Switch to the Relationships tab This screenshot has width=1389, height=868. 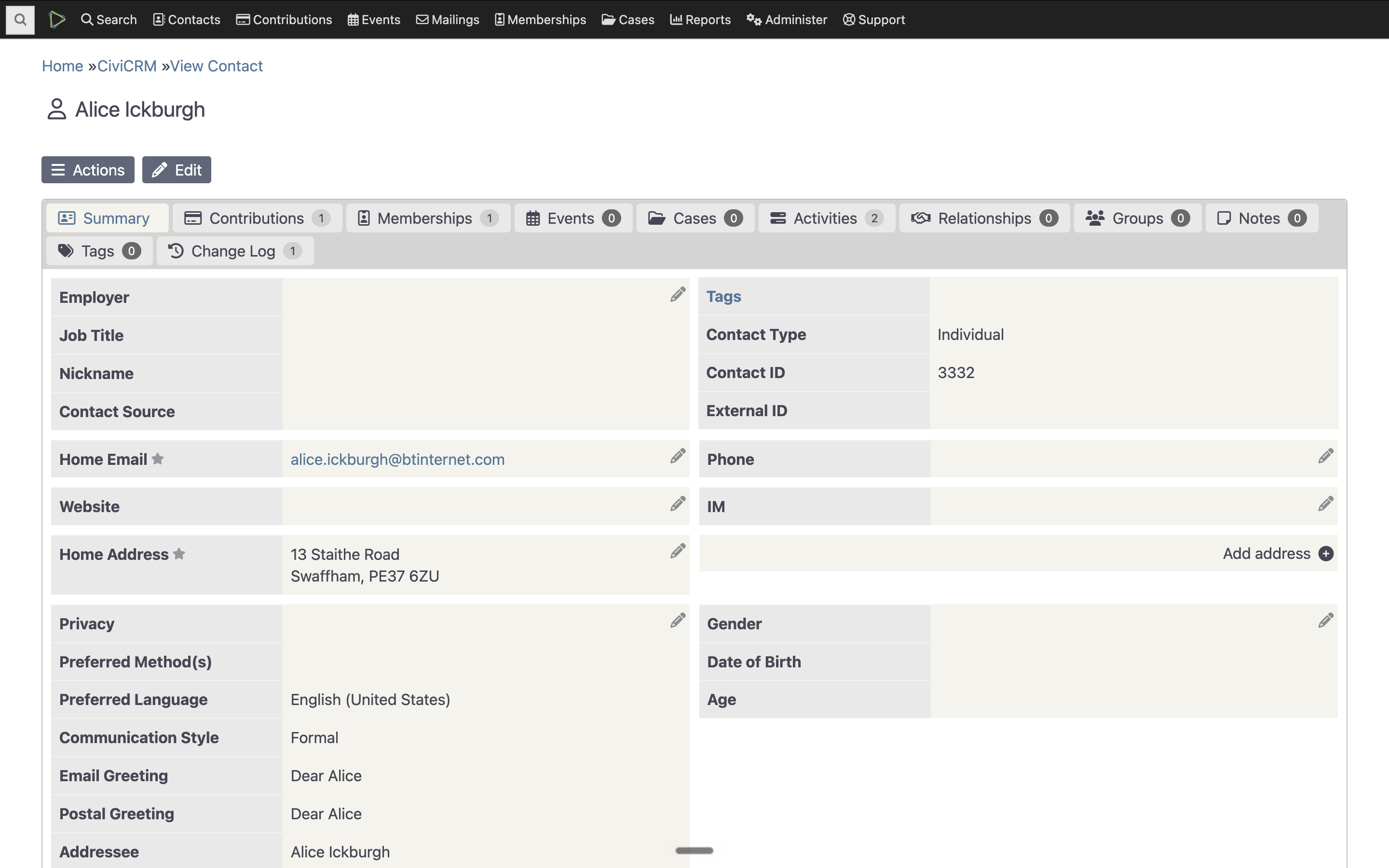pyautogui.click(x=984, y=218)
